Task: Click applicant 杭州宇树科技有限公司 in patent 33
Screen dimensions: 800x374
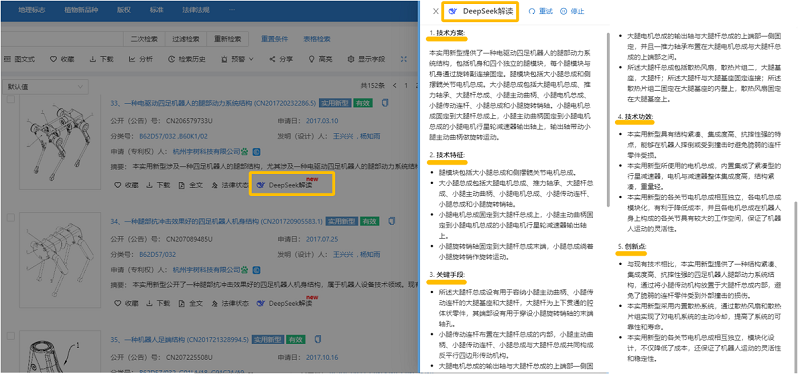Action: [206, 152]
